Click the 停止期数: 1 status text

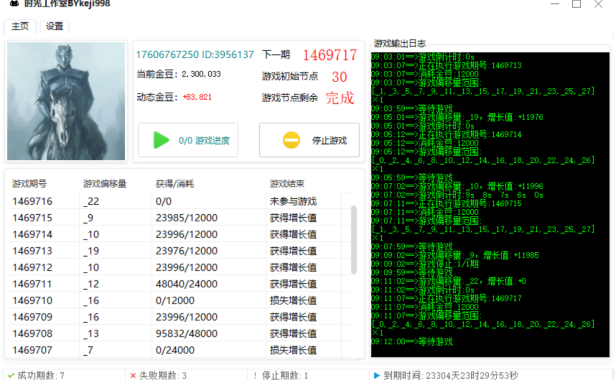tap(285, 375)
